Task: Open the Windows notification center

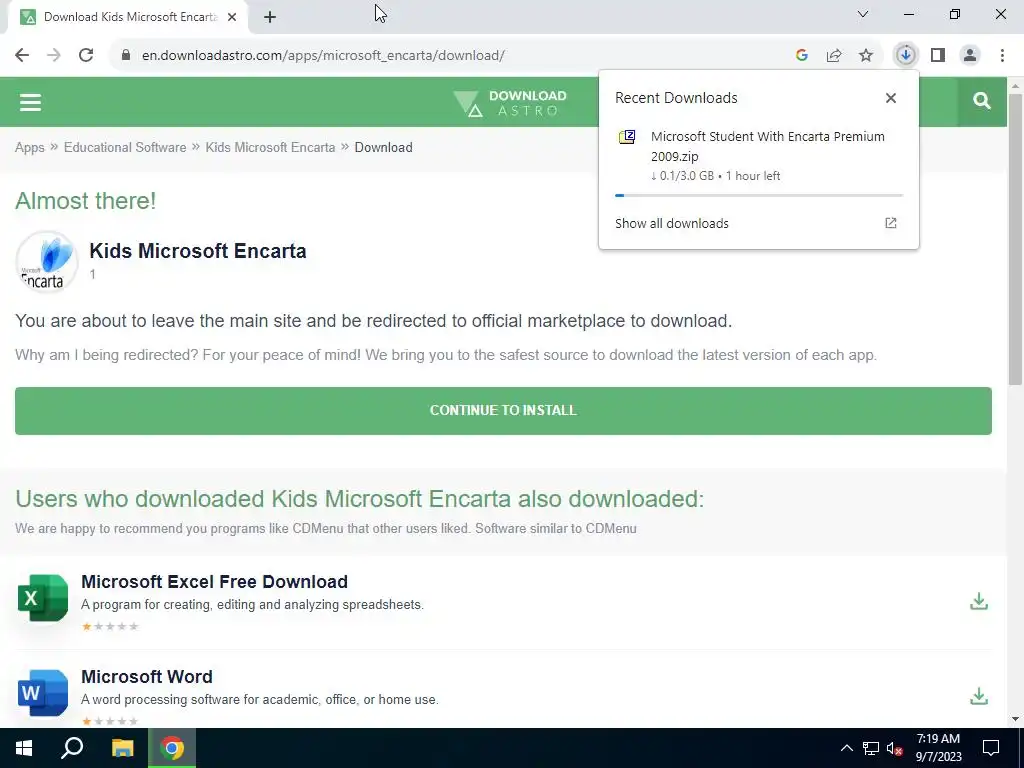Action: [991, 748]
